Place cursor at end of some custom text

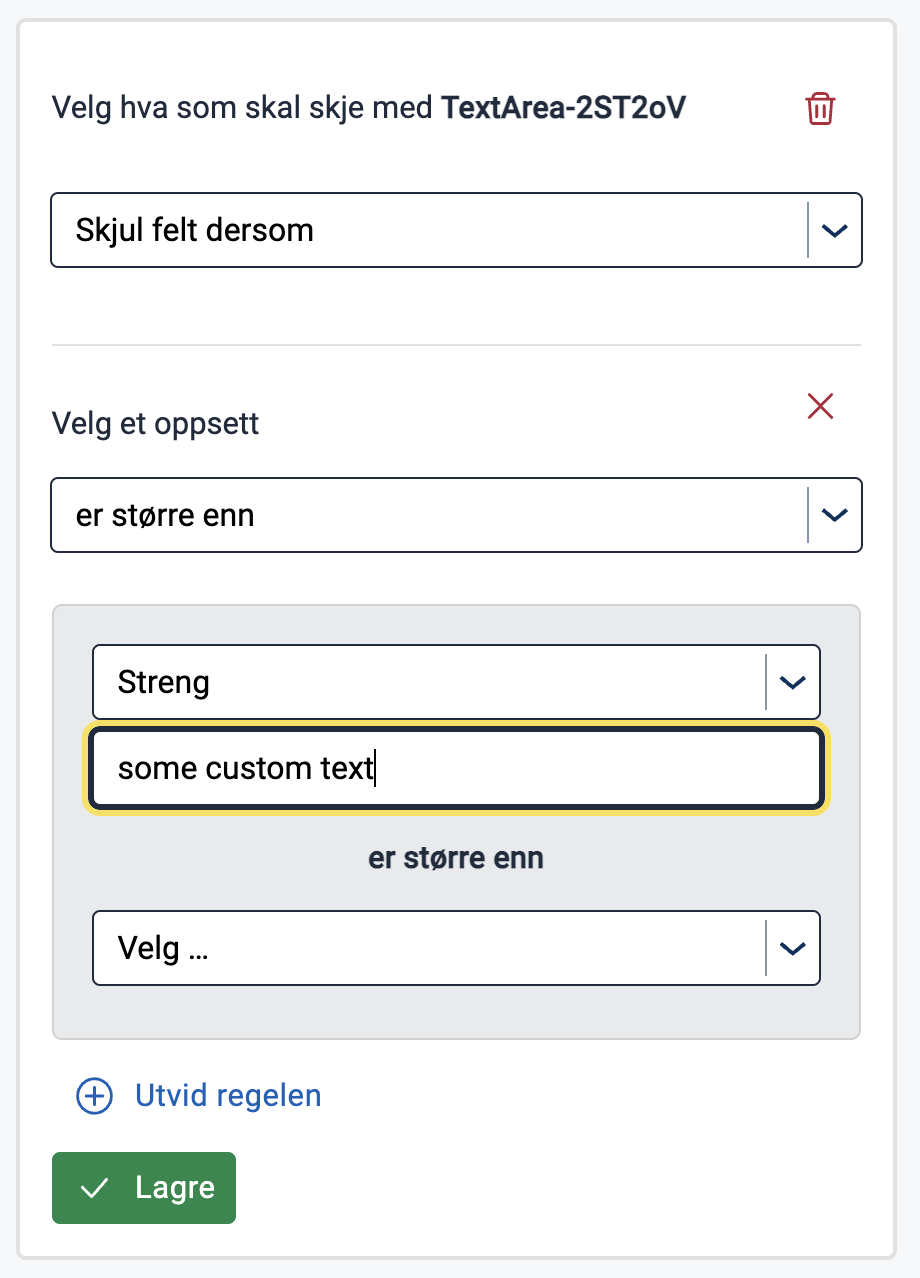pyautogui.click(x=378, y=768)
